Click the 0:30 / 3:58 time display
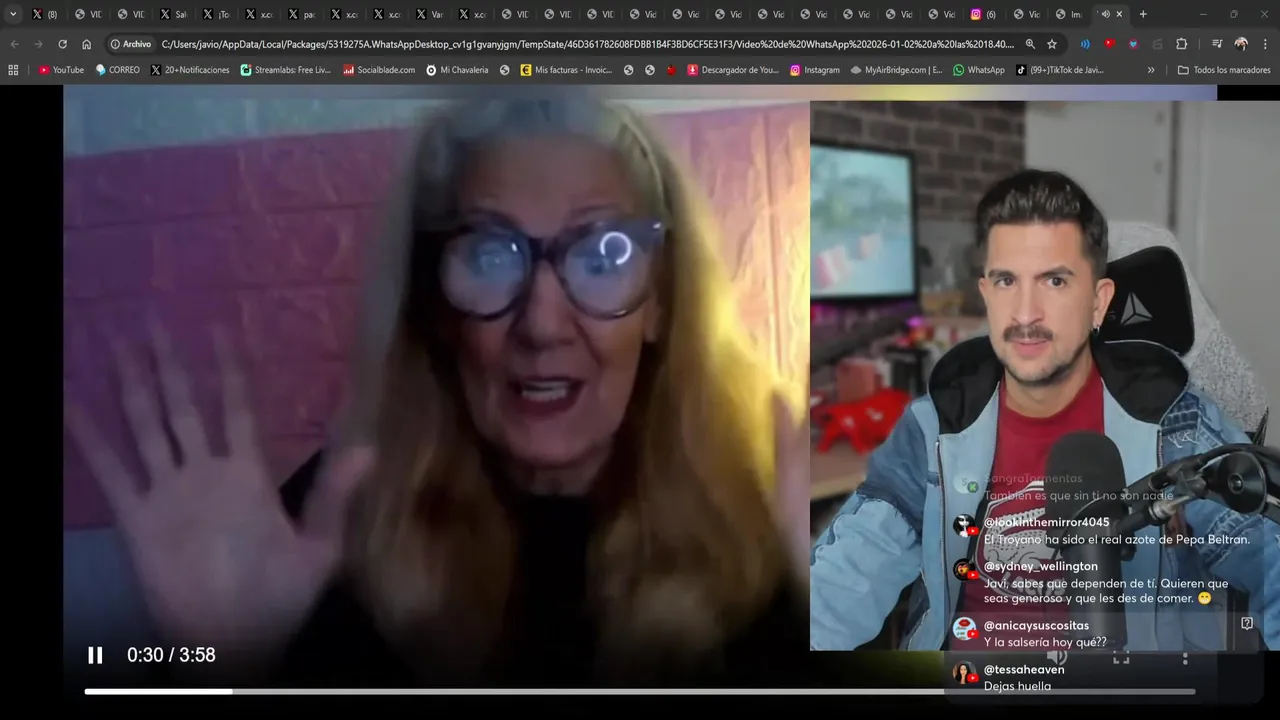 pos(171,655)
